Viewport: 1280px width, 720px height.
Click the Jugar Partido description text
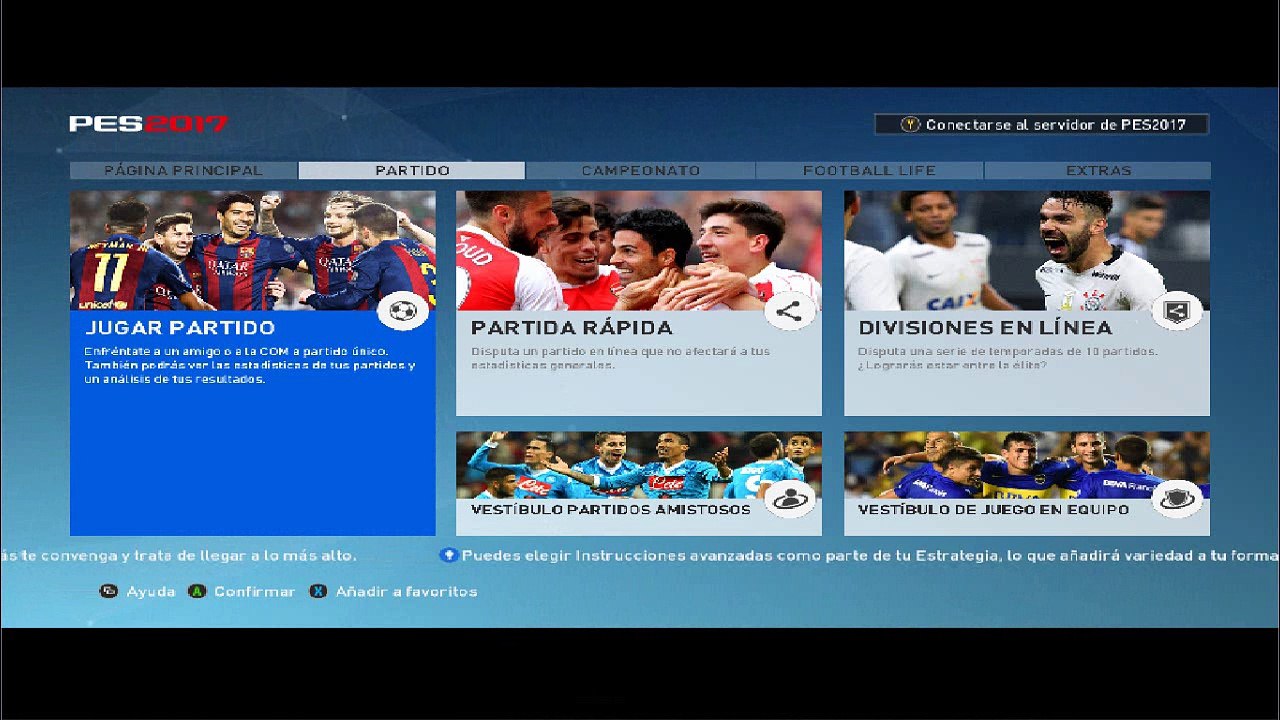[x=250, y=365]
